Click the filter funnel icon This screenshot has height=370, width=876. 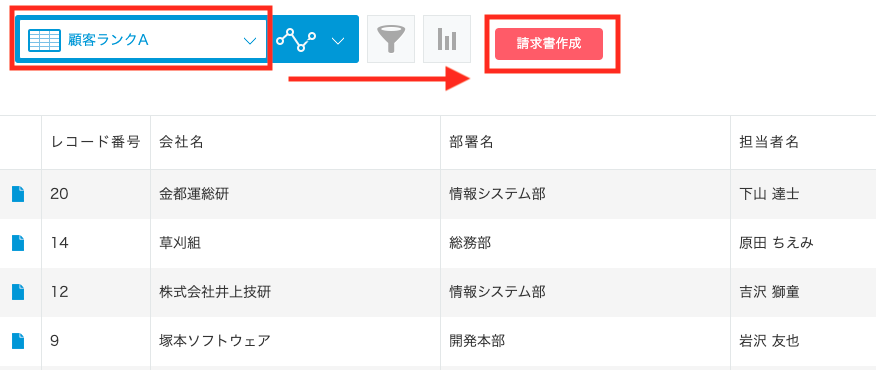(391, 39)
